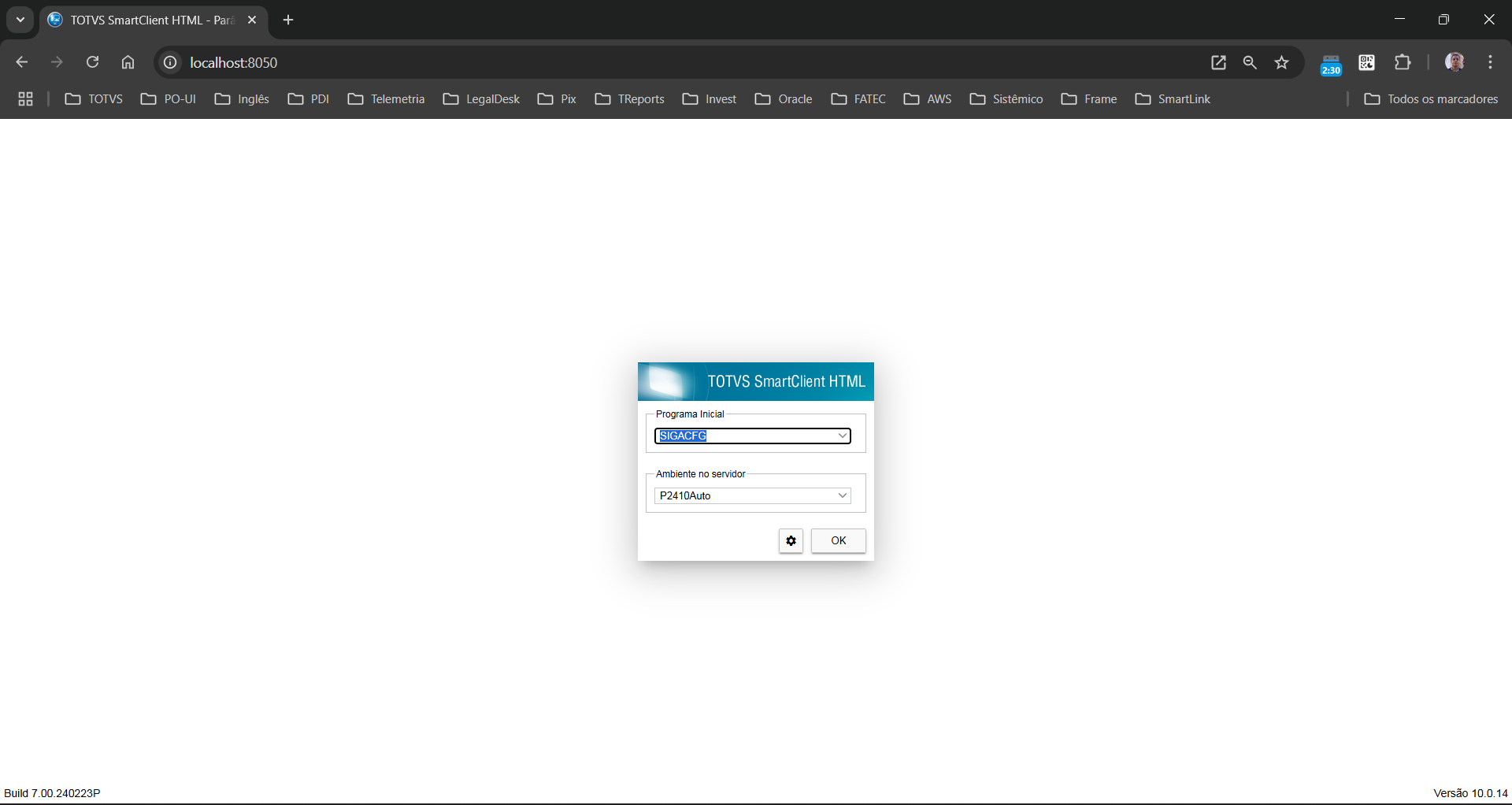The width and height of the screenshot is (1512, 805).
Task: Open the TOTVS bookmark folder
Action: pos(94,98)
